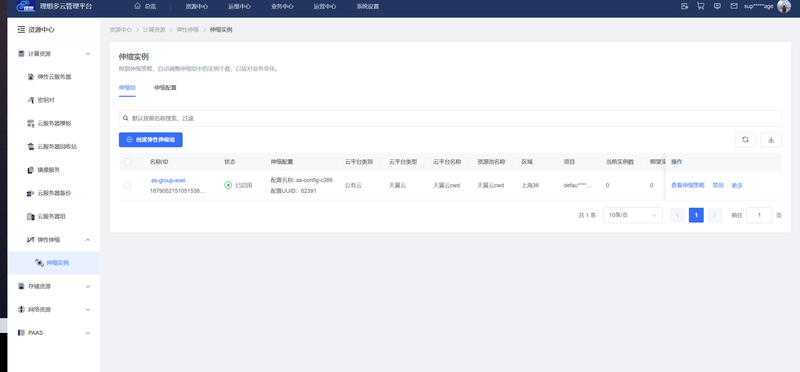
Task: Go to the next page arrow
Action: (715, 215)
